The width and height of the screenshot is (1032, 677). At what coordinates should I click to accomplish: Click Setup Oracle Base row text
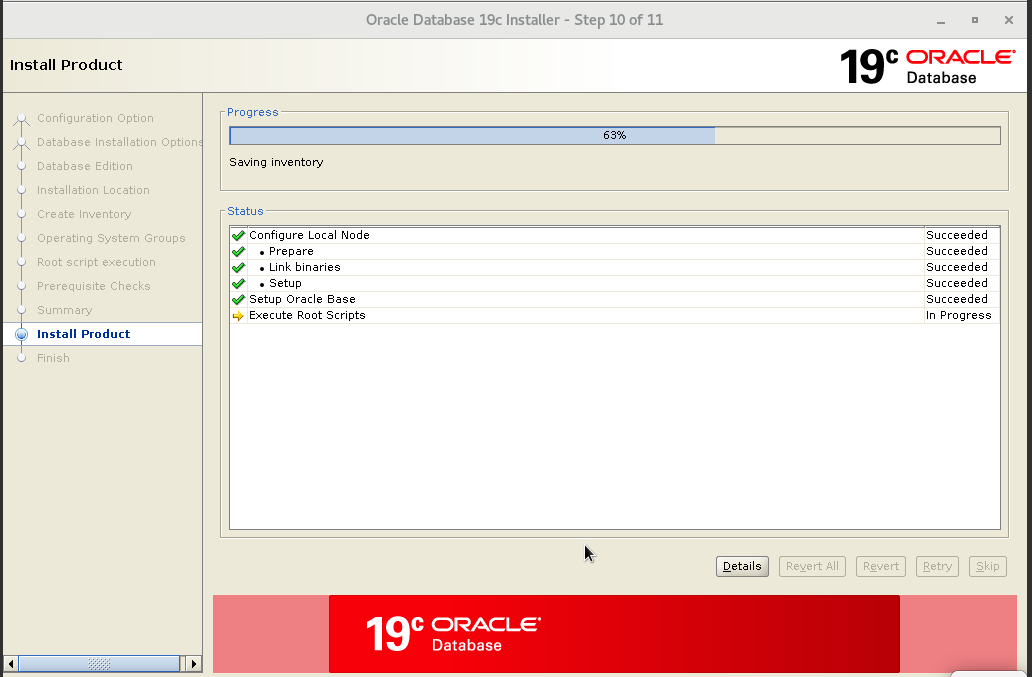[x=302, y=299]
